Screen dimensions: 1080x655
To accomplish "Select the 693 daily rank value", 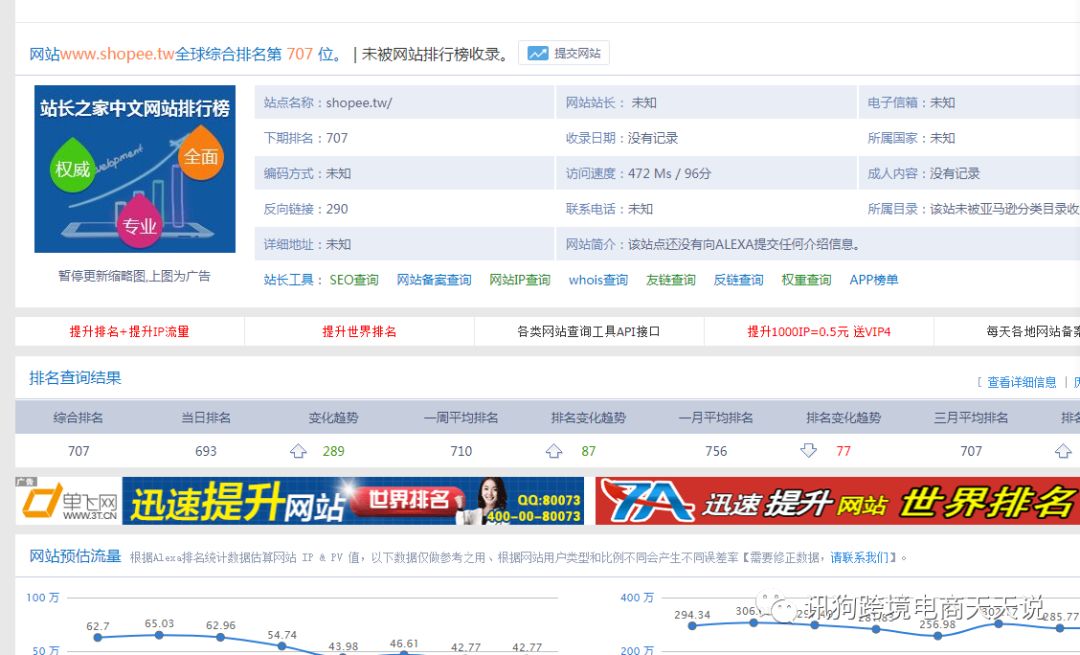I will point(206,451).
